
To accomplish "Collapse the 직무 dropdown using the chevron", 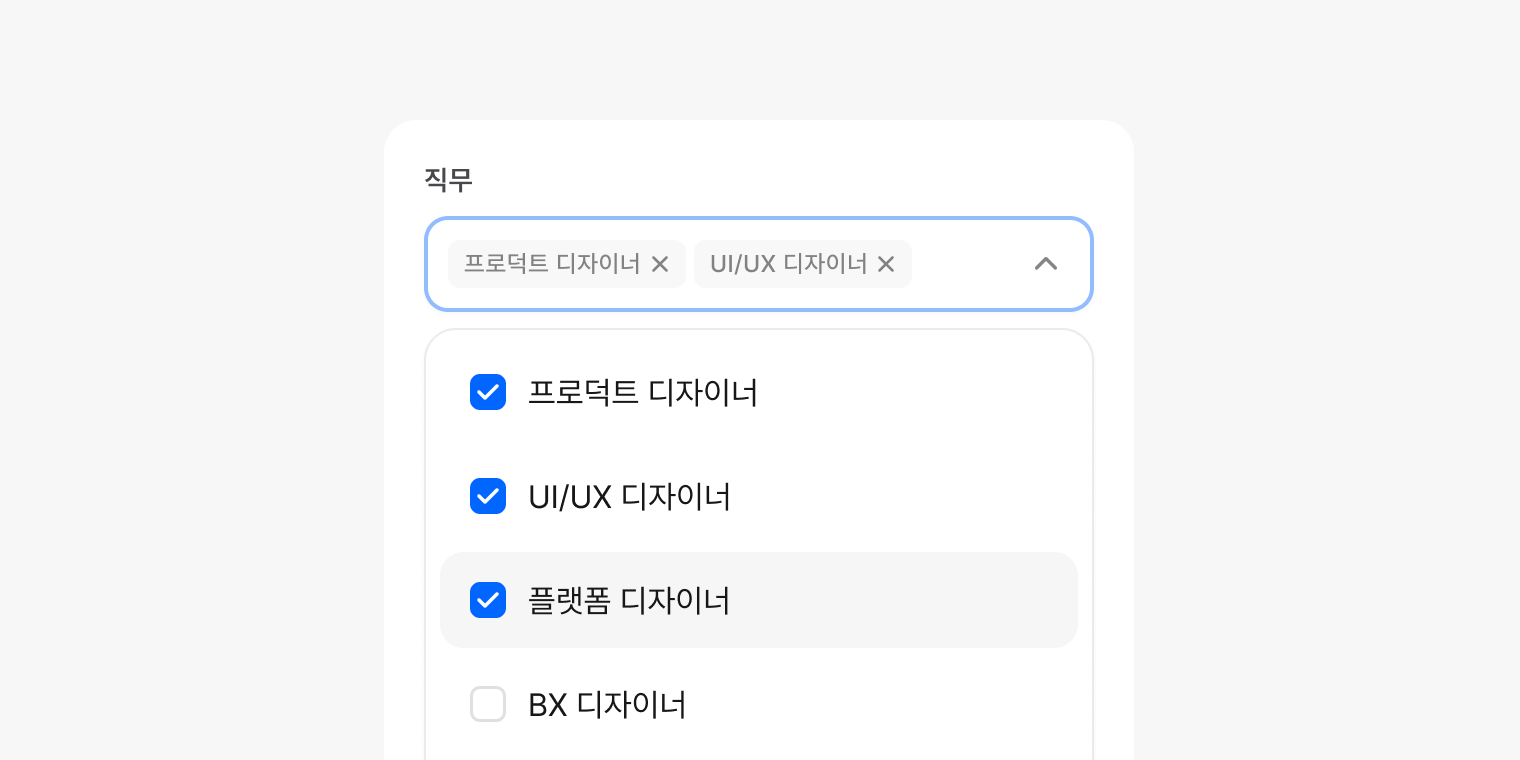I will tap(1045, 264).
